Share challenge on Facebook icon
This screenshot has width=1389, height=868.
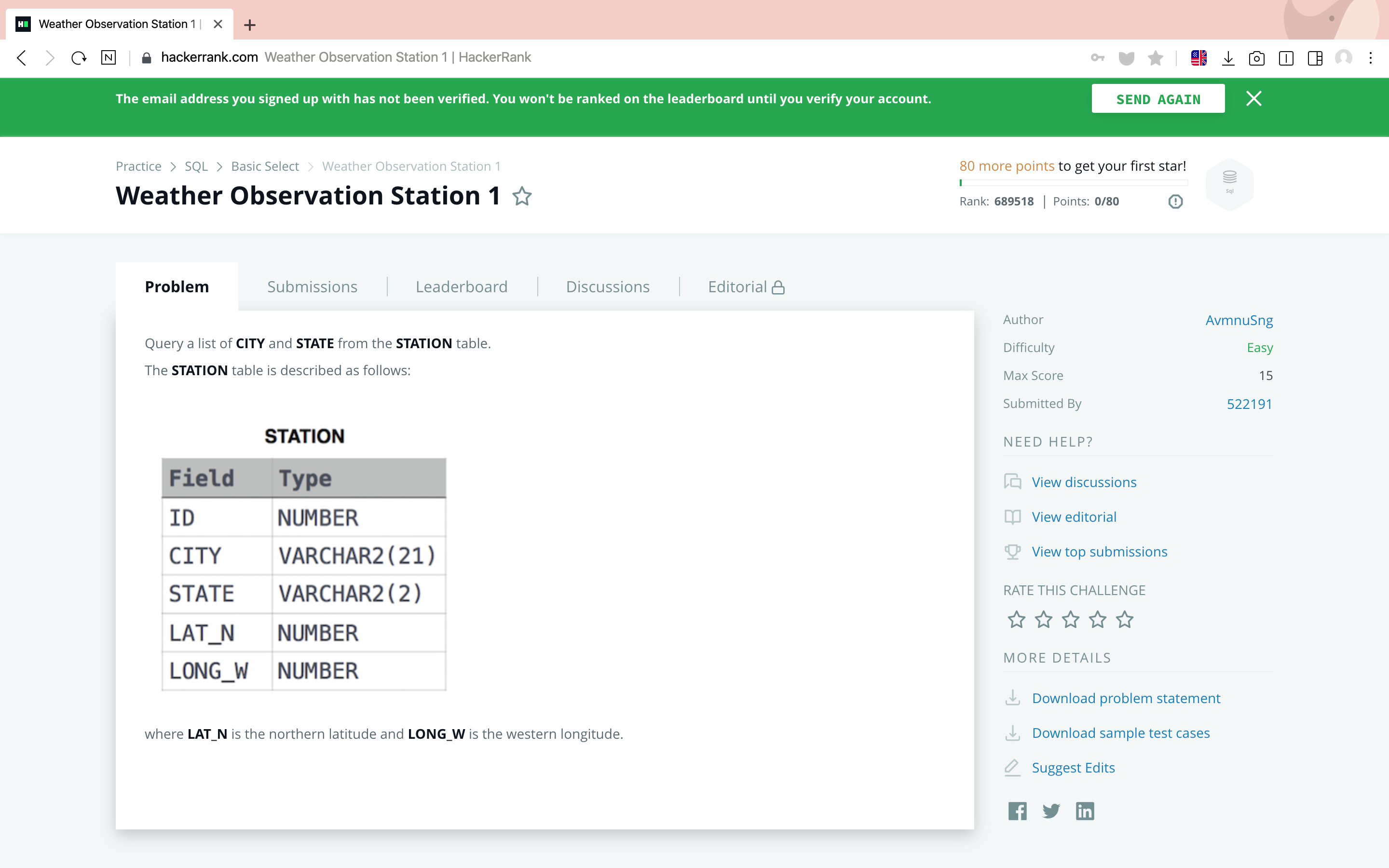tap(1017, 811)
